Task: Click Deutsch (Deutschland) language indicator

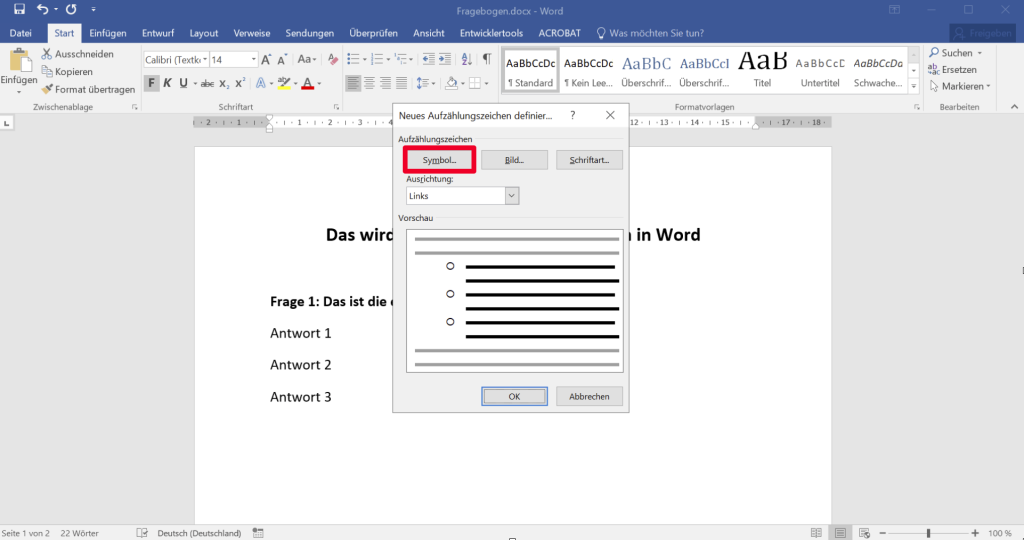Action: pos(199,533)
